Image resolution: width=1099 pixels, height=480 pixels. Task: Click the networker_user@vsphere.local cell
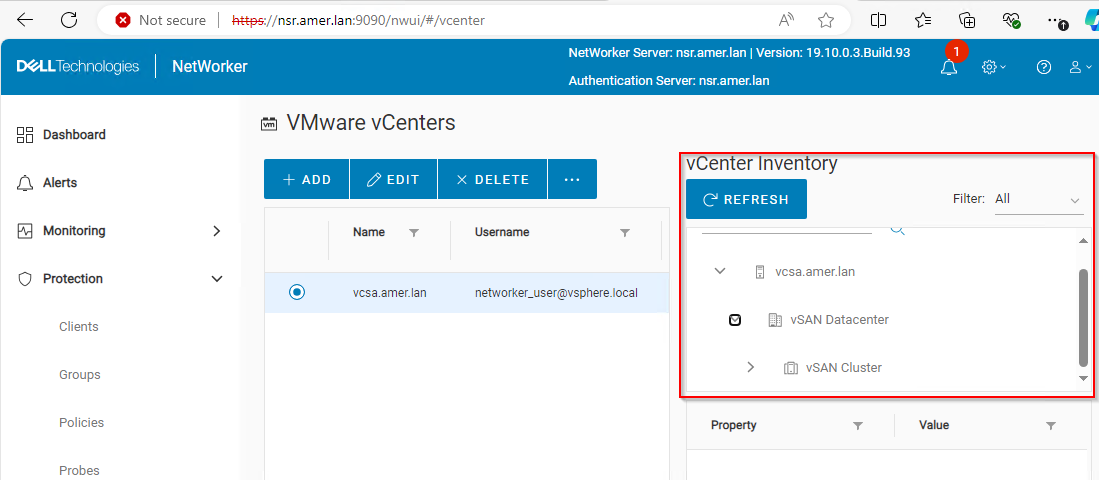point(556,293)
